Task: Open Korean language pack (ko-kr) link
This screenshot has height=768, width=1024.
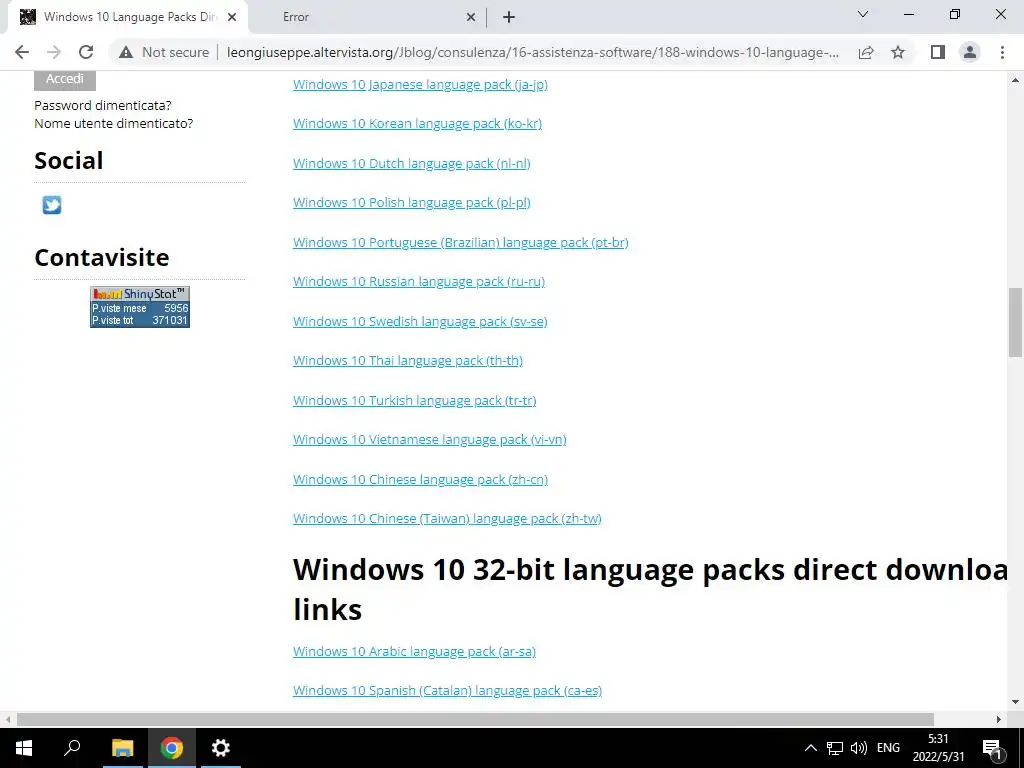Action: coord(417,123)
